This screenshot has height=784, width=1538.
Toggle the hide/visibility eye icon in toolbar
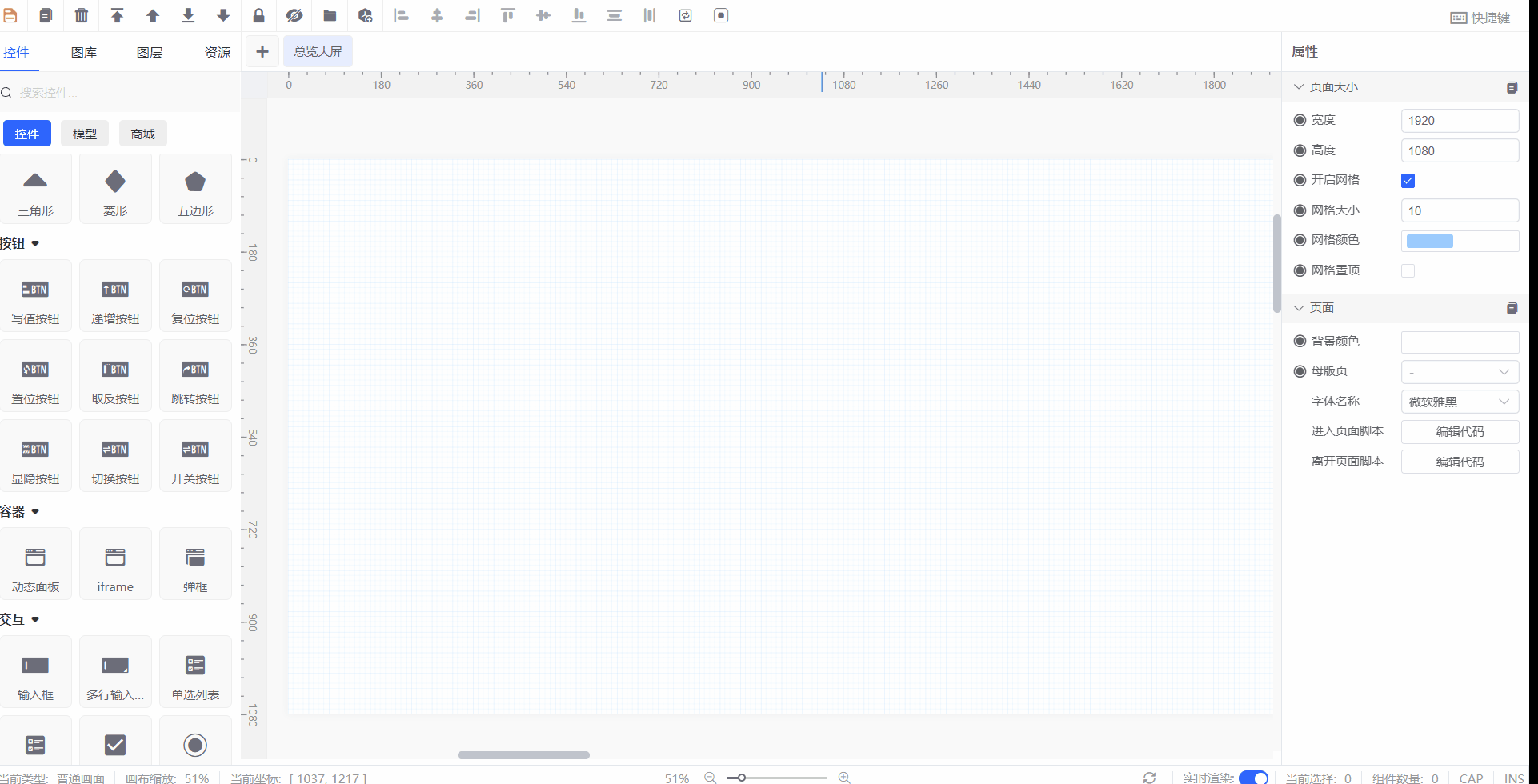pyautogui.click(x=294, y=15)
